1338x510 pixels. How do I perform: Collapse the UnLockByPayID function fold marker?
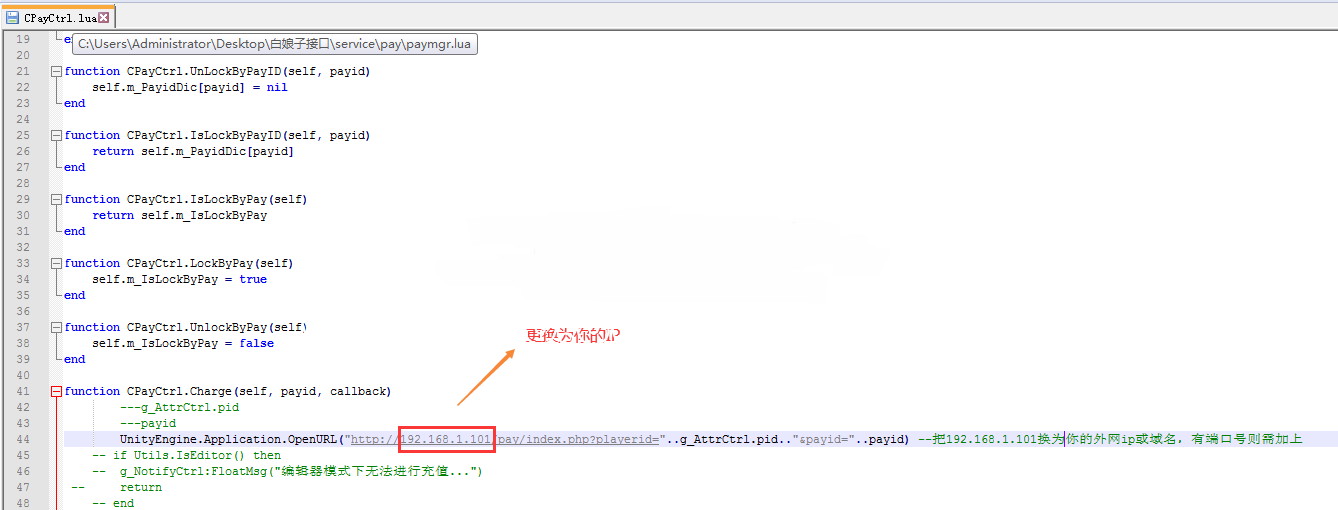point(56,71)
